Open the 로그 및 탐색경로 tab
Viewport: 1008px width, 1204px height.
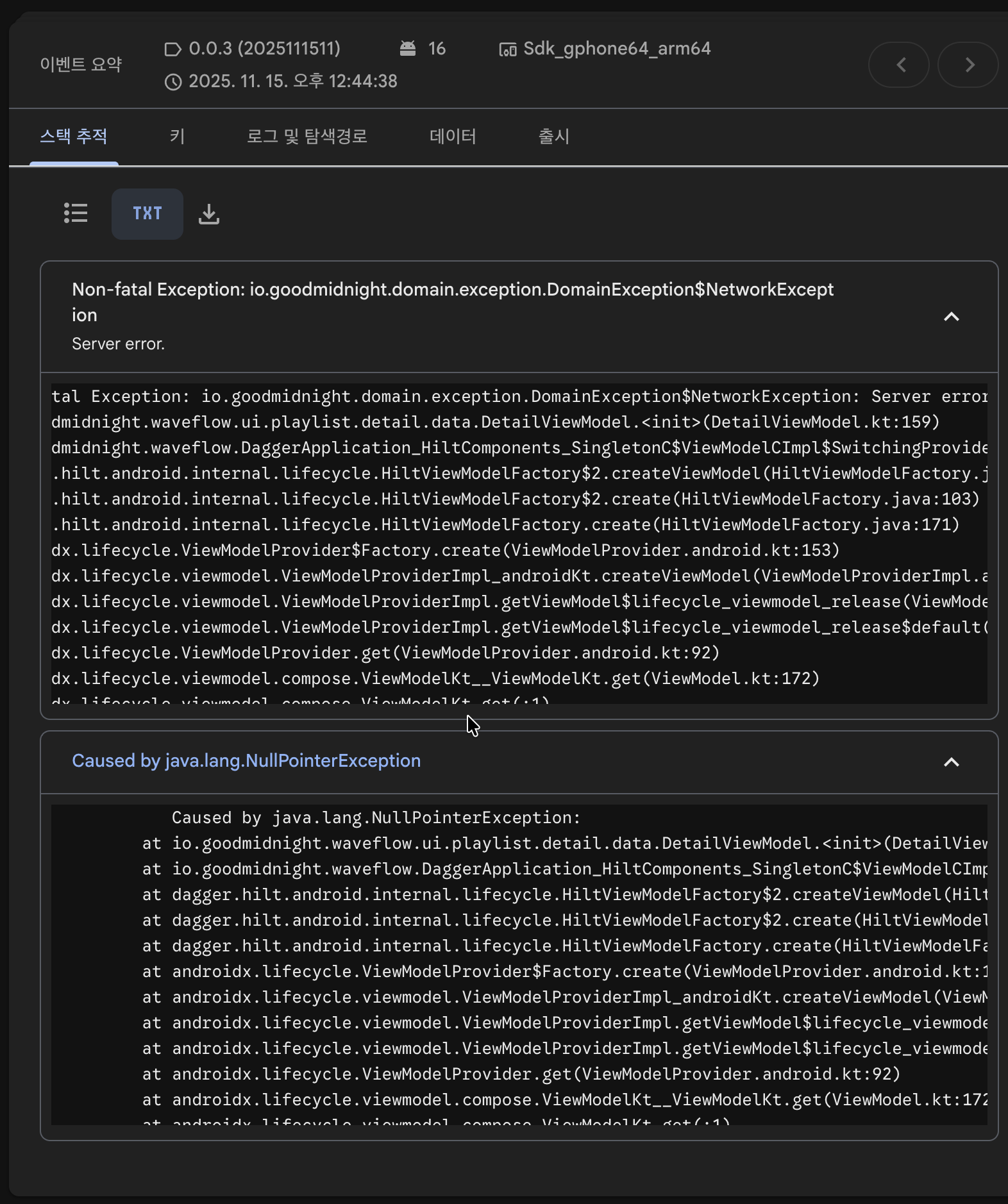(x=307, y=137)
